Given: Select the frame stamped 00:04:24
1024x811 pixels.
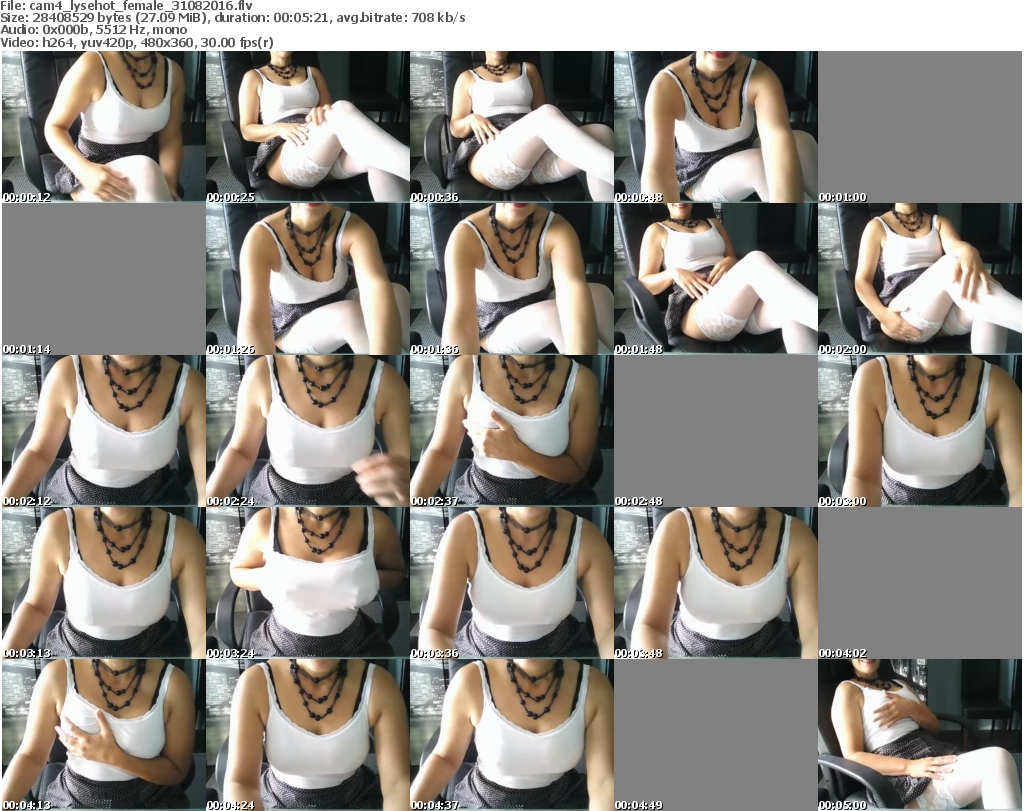Looking at the screenshot, I should 308,735.
